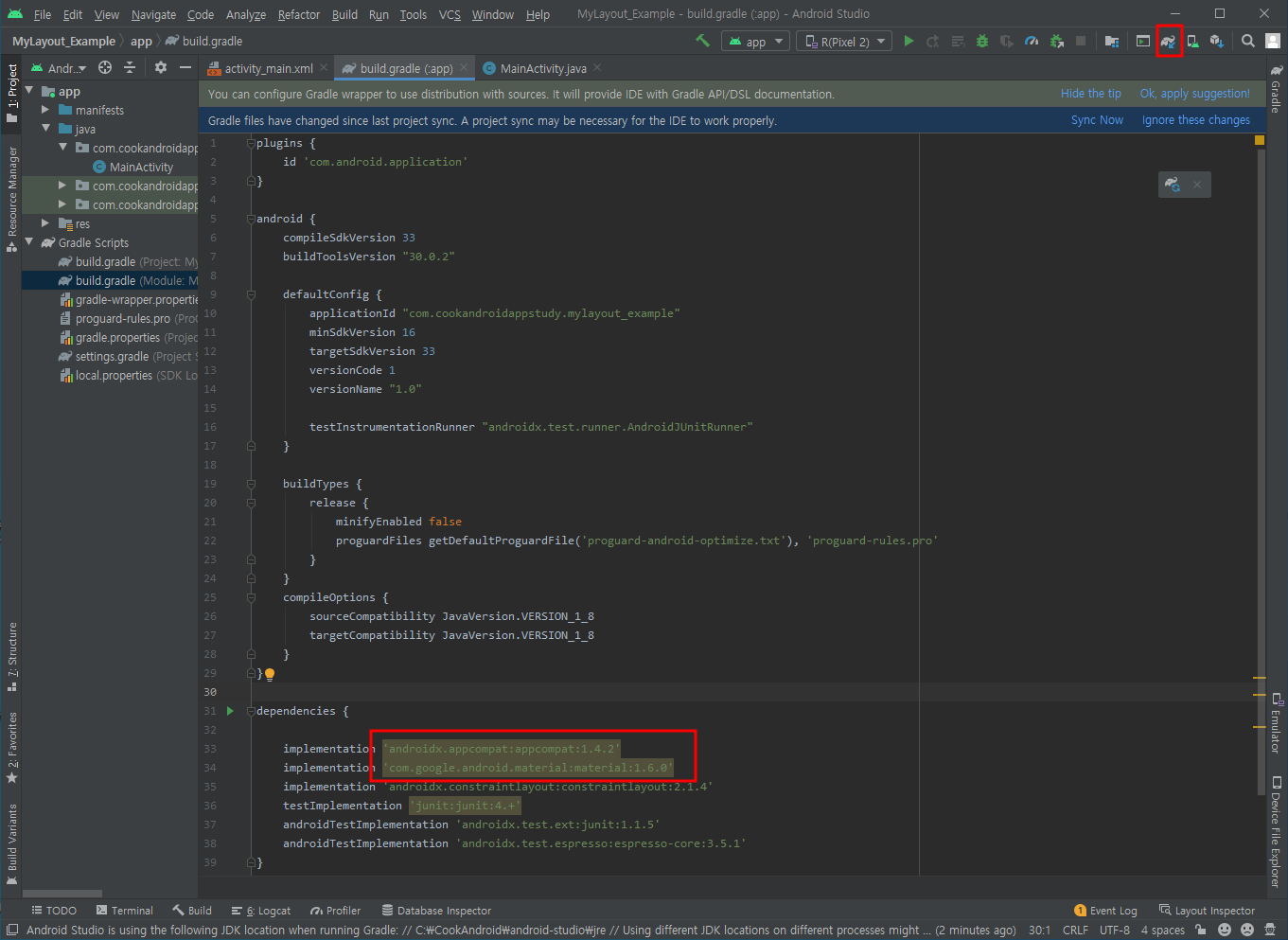Select MainActivity class in project tree
Viewport: 1288px width, 940px height.
132,167
